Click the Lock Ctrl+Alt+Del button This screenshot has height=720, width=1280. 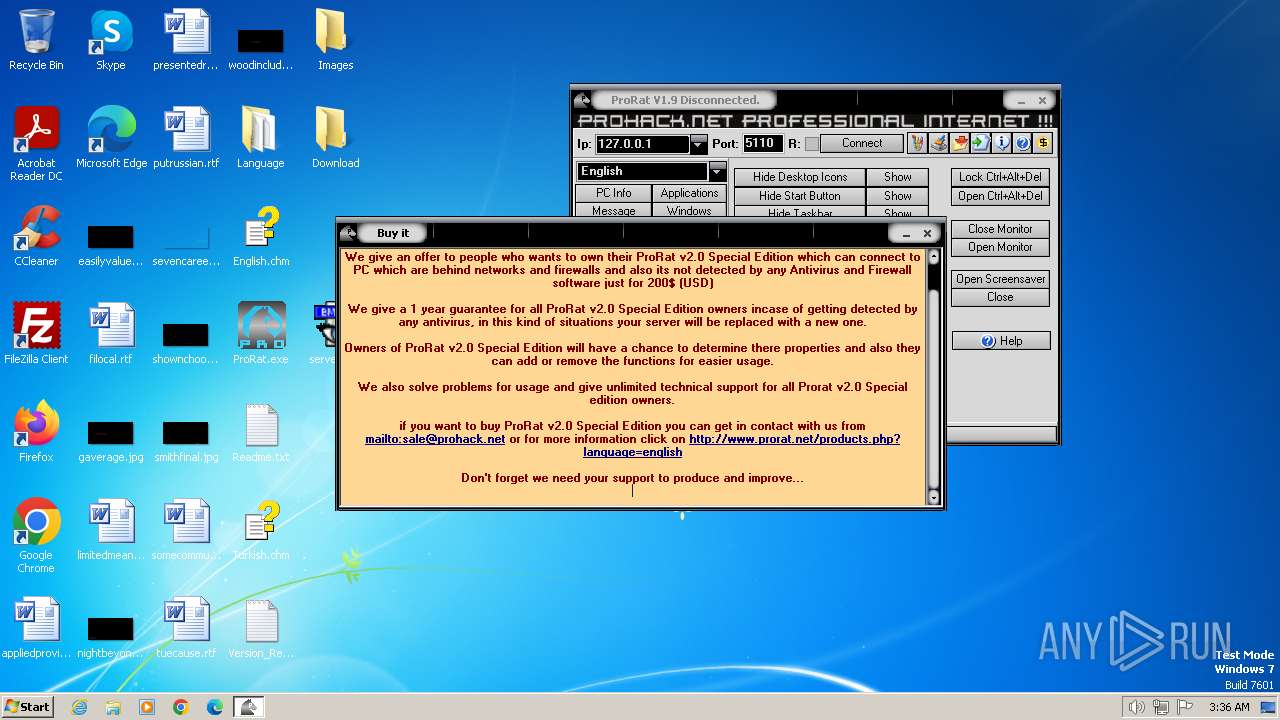point(1000,177)
